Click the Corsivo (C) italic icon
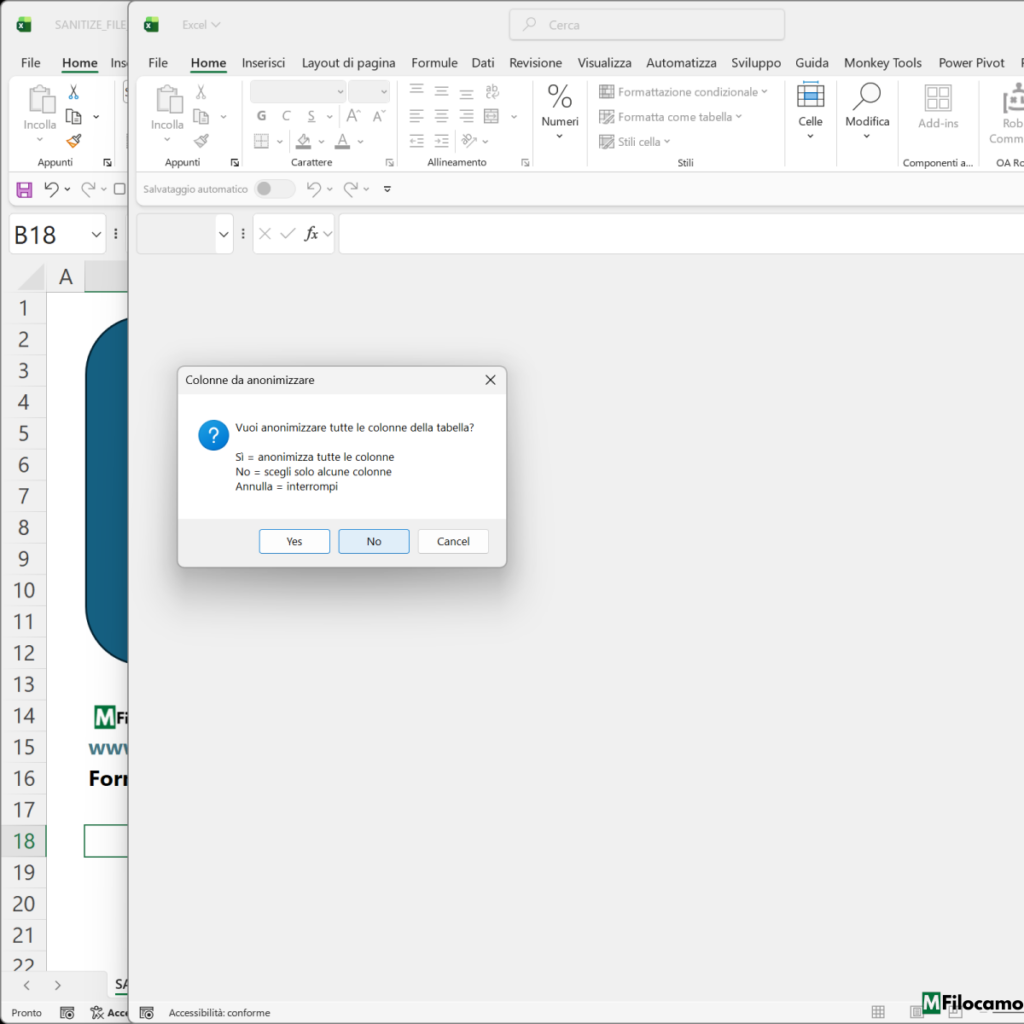 pos(286,116)
